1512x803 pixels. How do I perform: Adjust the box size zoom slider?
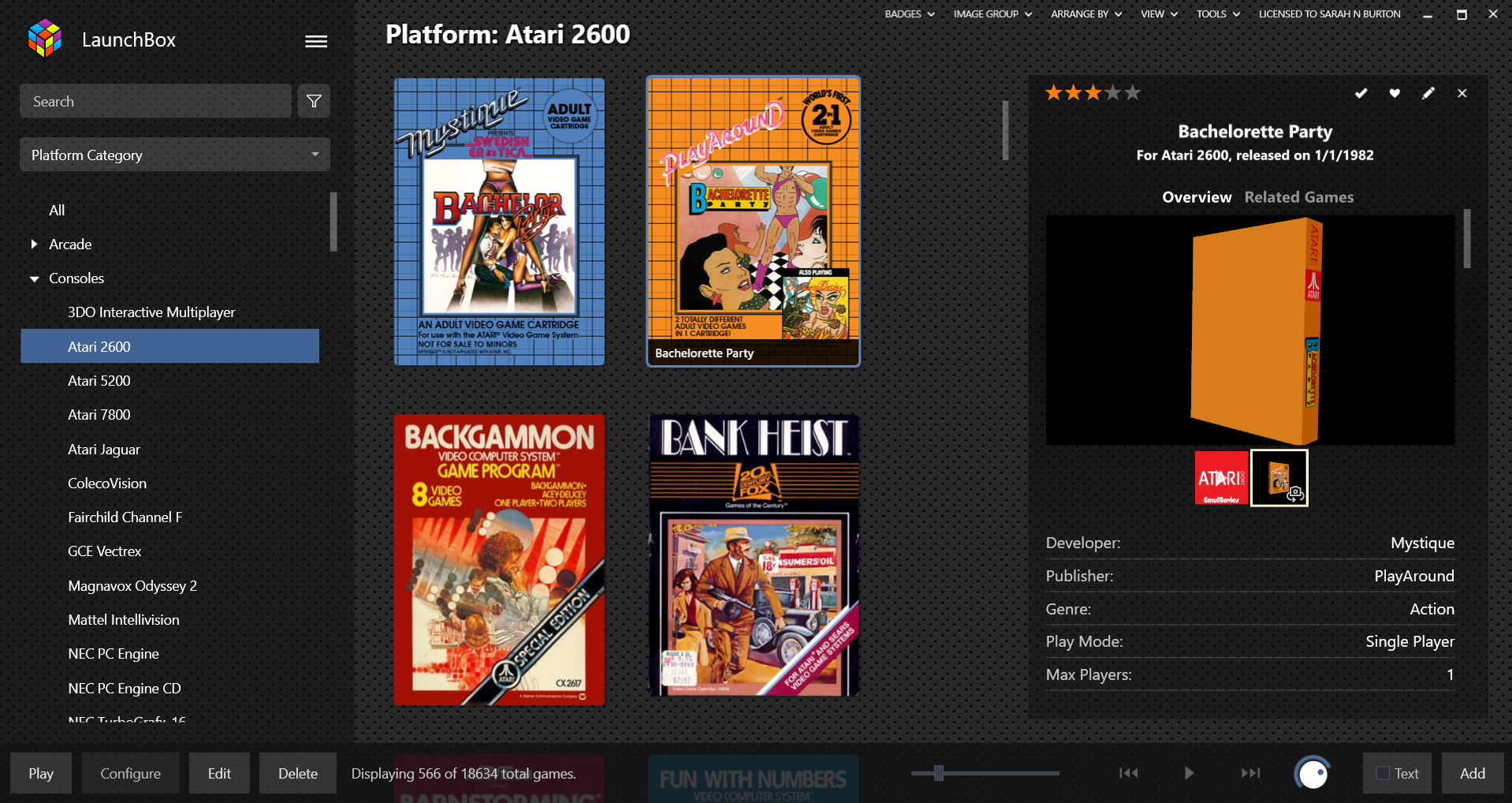tap(938, 773)
